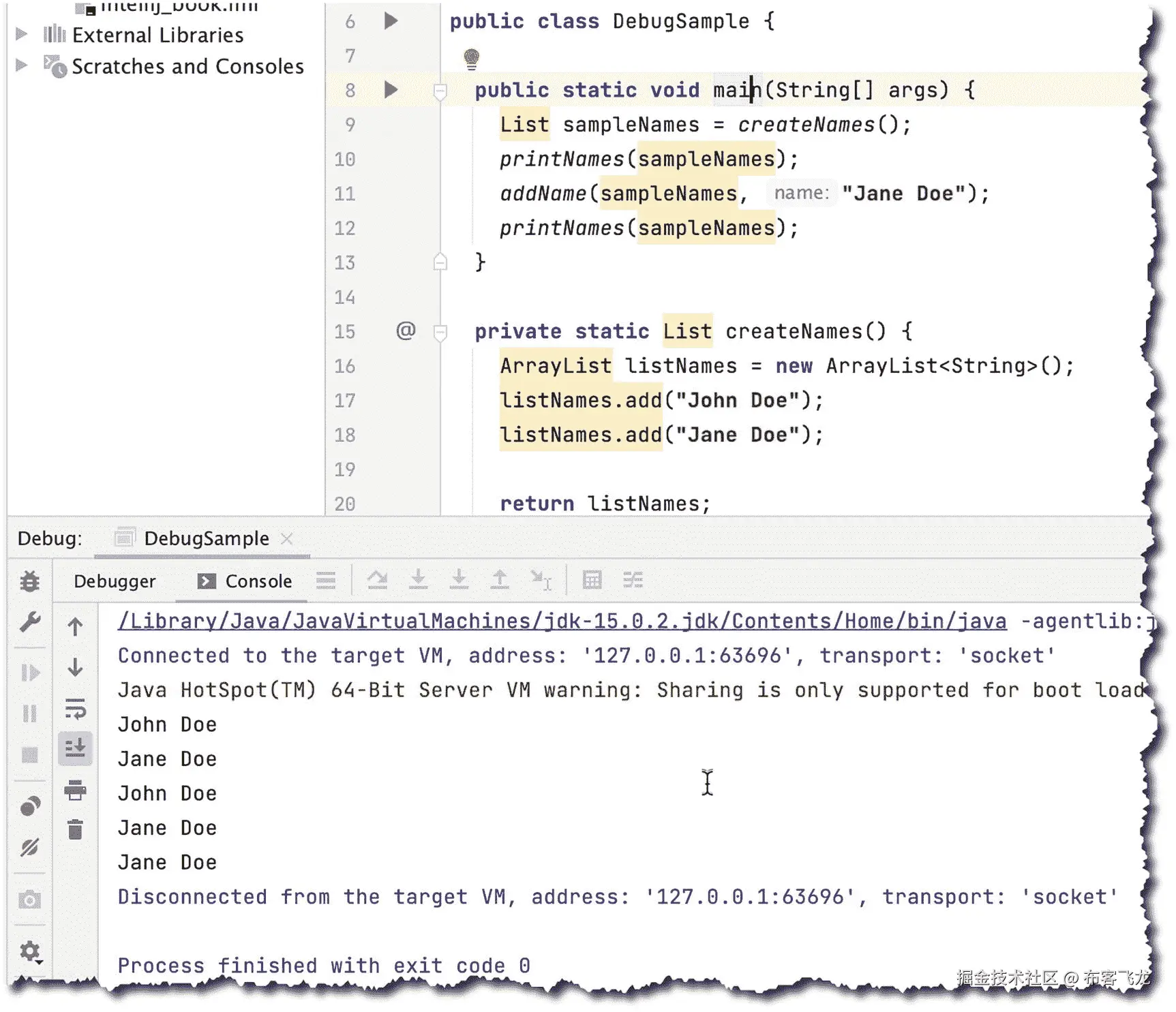The height and width of the screenshot is (1012, 1176).
Task: Run DebugSample class from line 6 gutter
Action: pos(391,20)
